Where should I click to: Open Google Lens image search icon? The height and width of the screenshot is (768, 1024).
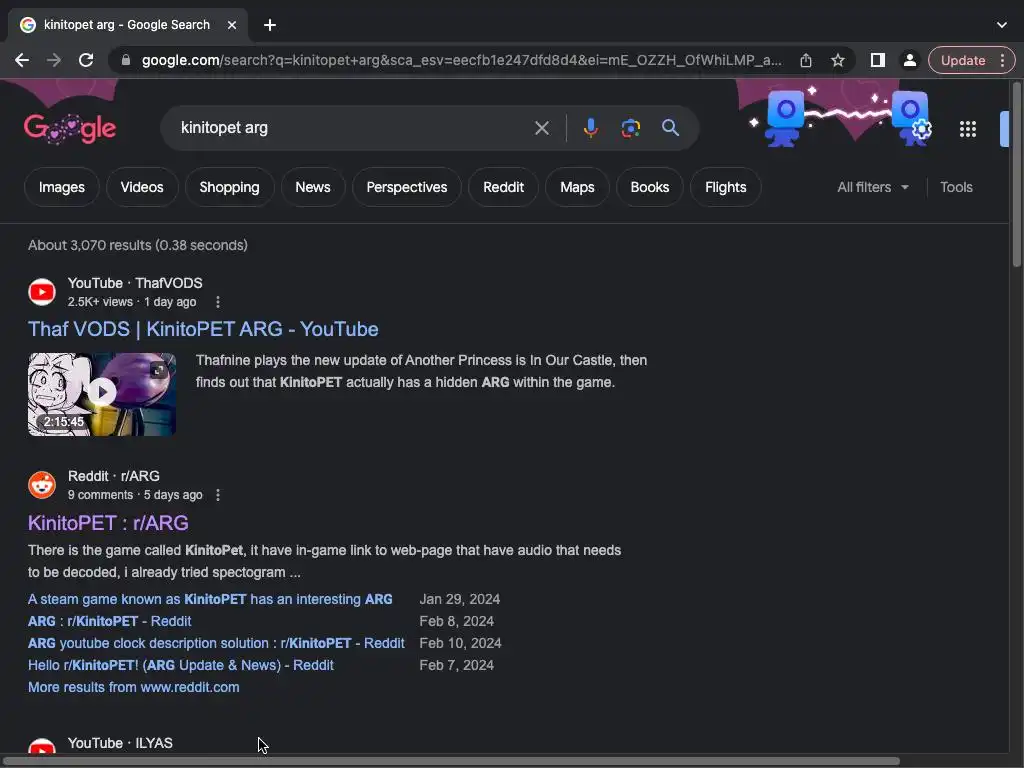tap(630, 128)
